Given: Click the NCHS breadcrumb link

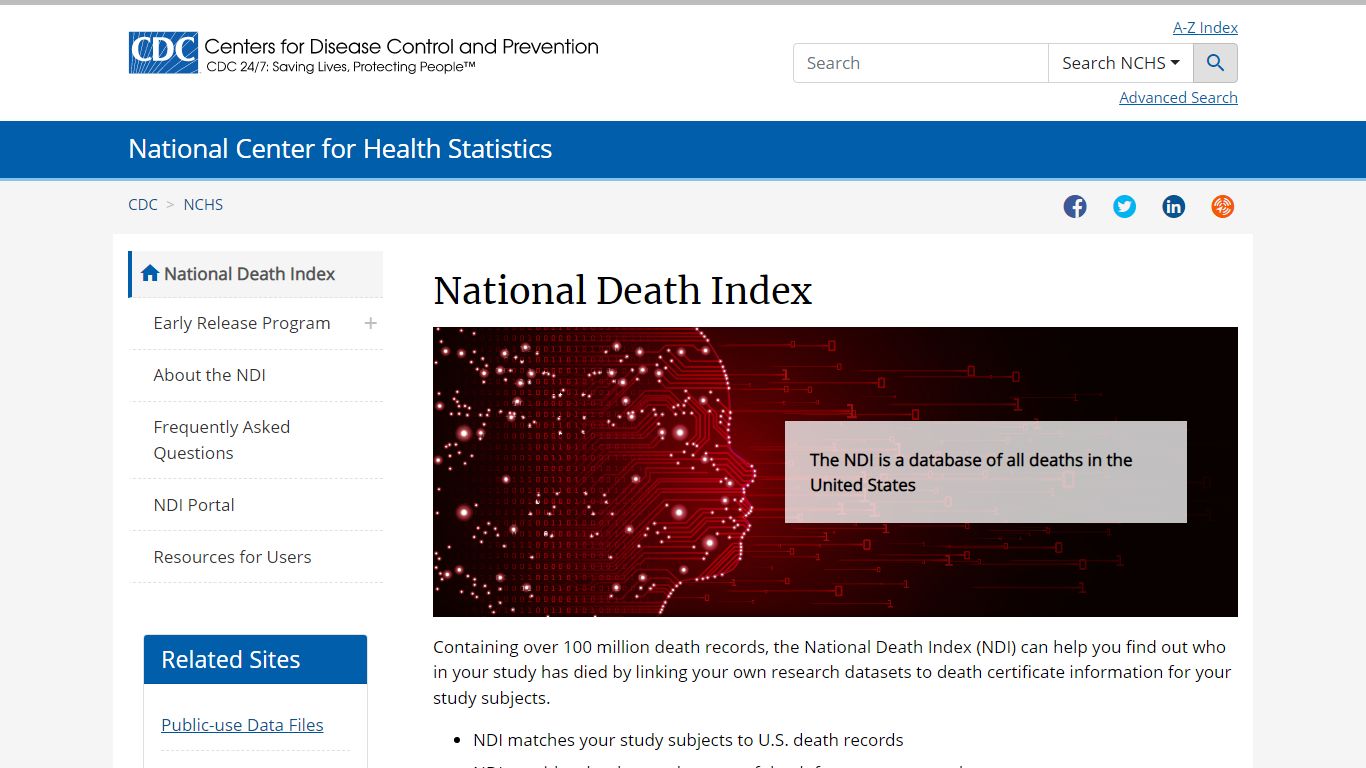Looking at the screenshot, I should click(x=203, y=204).
